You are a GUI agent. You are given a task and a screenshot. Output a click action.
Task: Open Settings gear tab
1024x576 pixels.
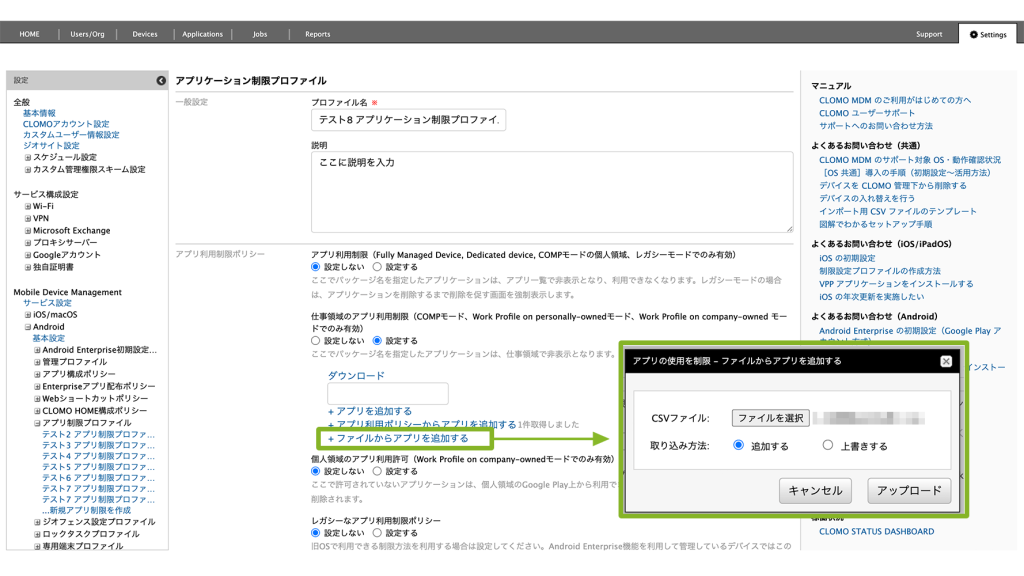(x=986, y=34)
